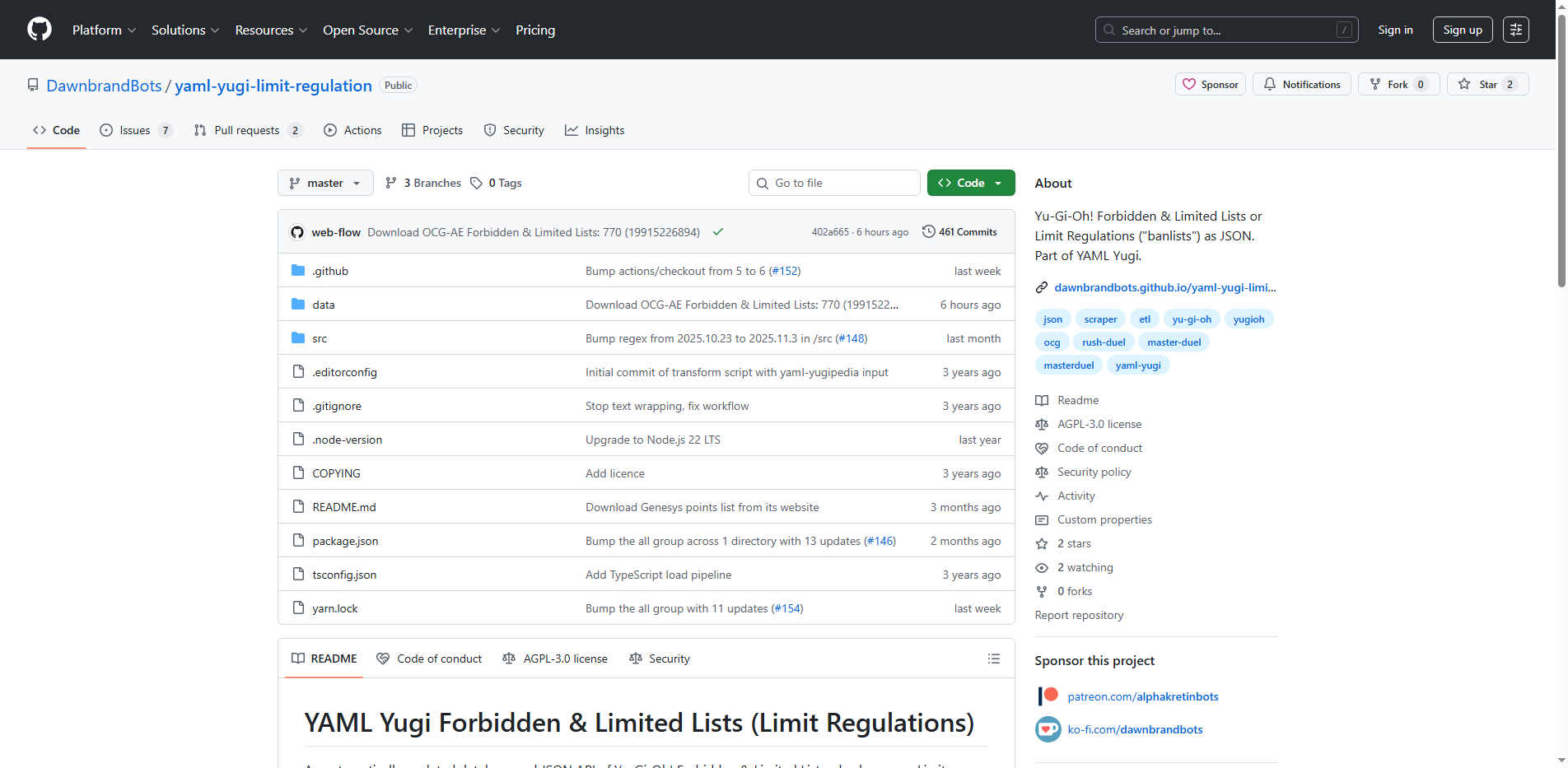Select the Code of conduct file tab

coord(429,659)
